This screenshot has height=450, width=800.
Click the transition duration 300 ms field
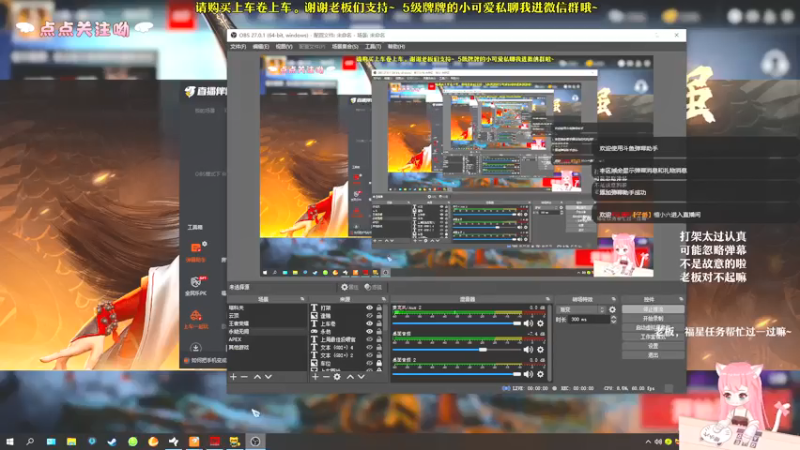click(589, 319)
